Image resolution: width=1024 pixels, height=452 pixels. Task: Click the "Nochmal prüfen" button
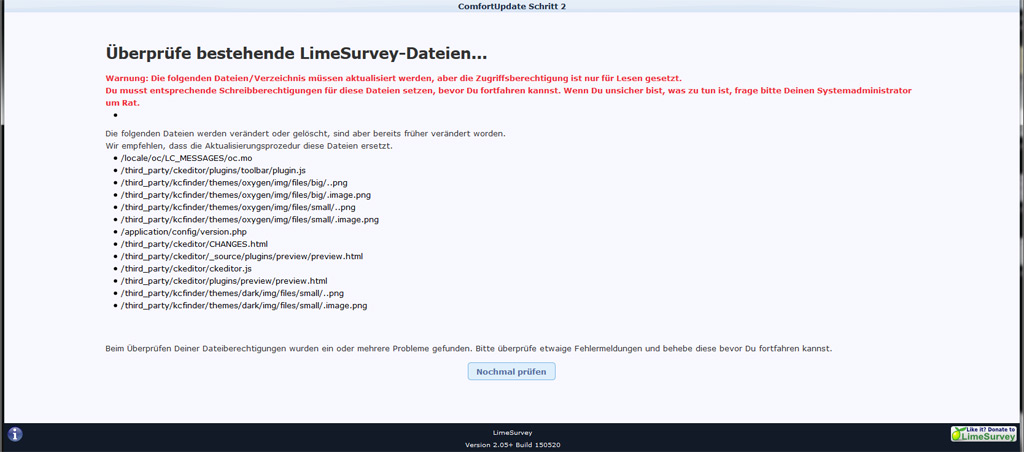point(511,371)
